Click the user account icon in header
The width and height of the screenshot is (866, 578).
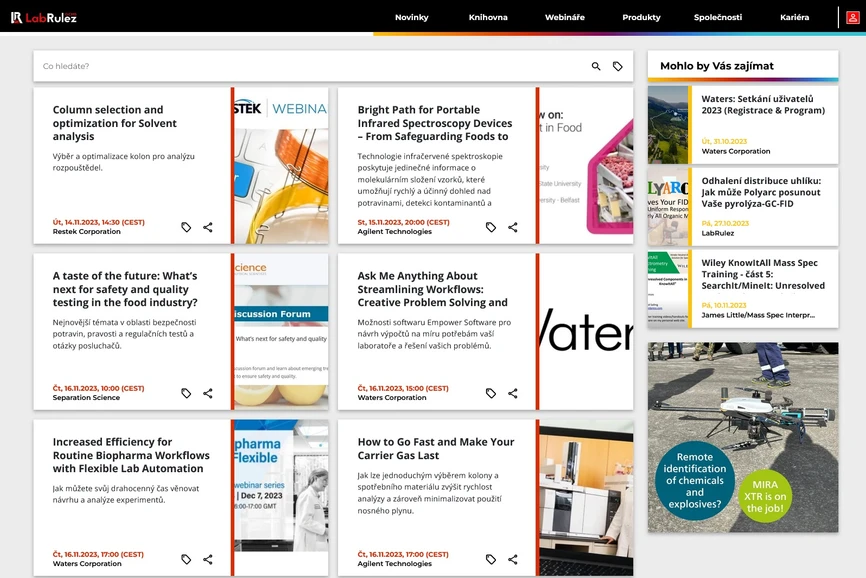854,17
